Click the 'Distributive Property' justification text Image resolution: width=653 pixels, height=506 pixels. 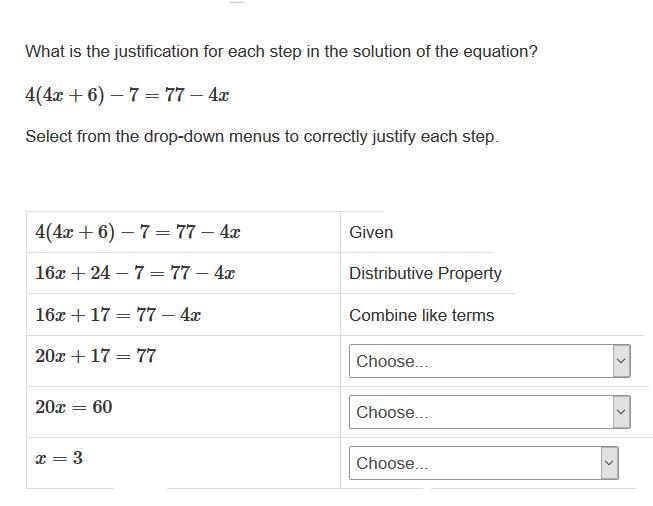(425, 273)
